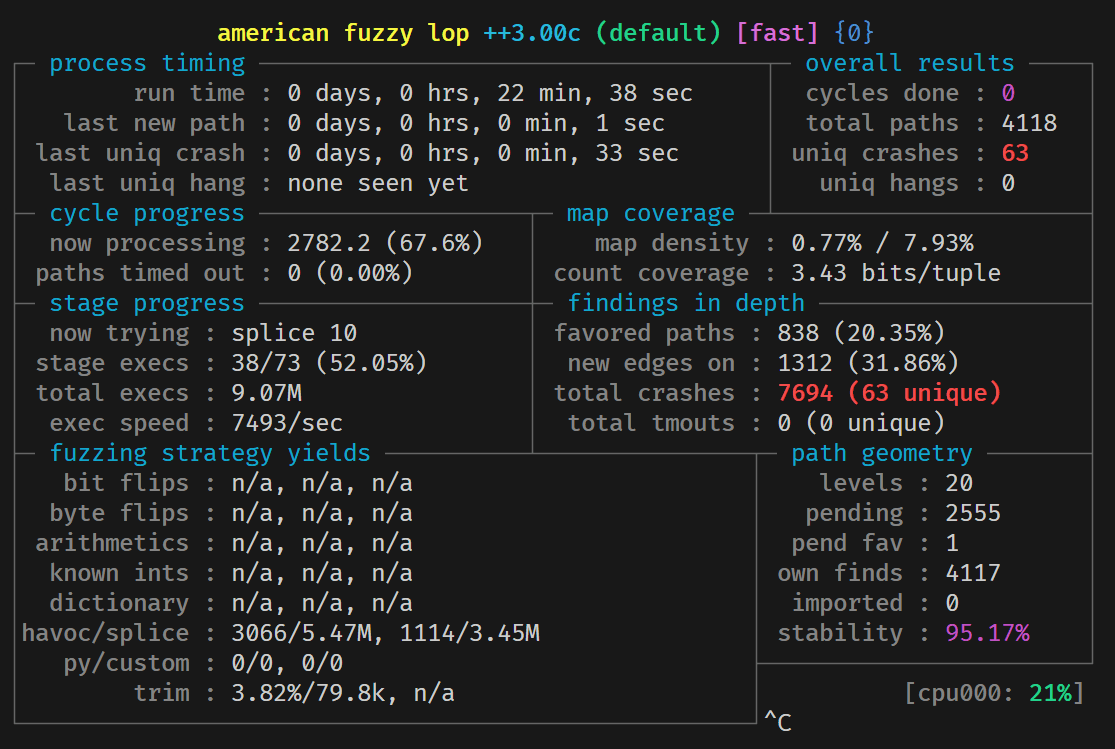This screenshot has height=749, width=1115.
Task: Select the 'splice 10' stage value
Action: [294, 333]
